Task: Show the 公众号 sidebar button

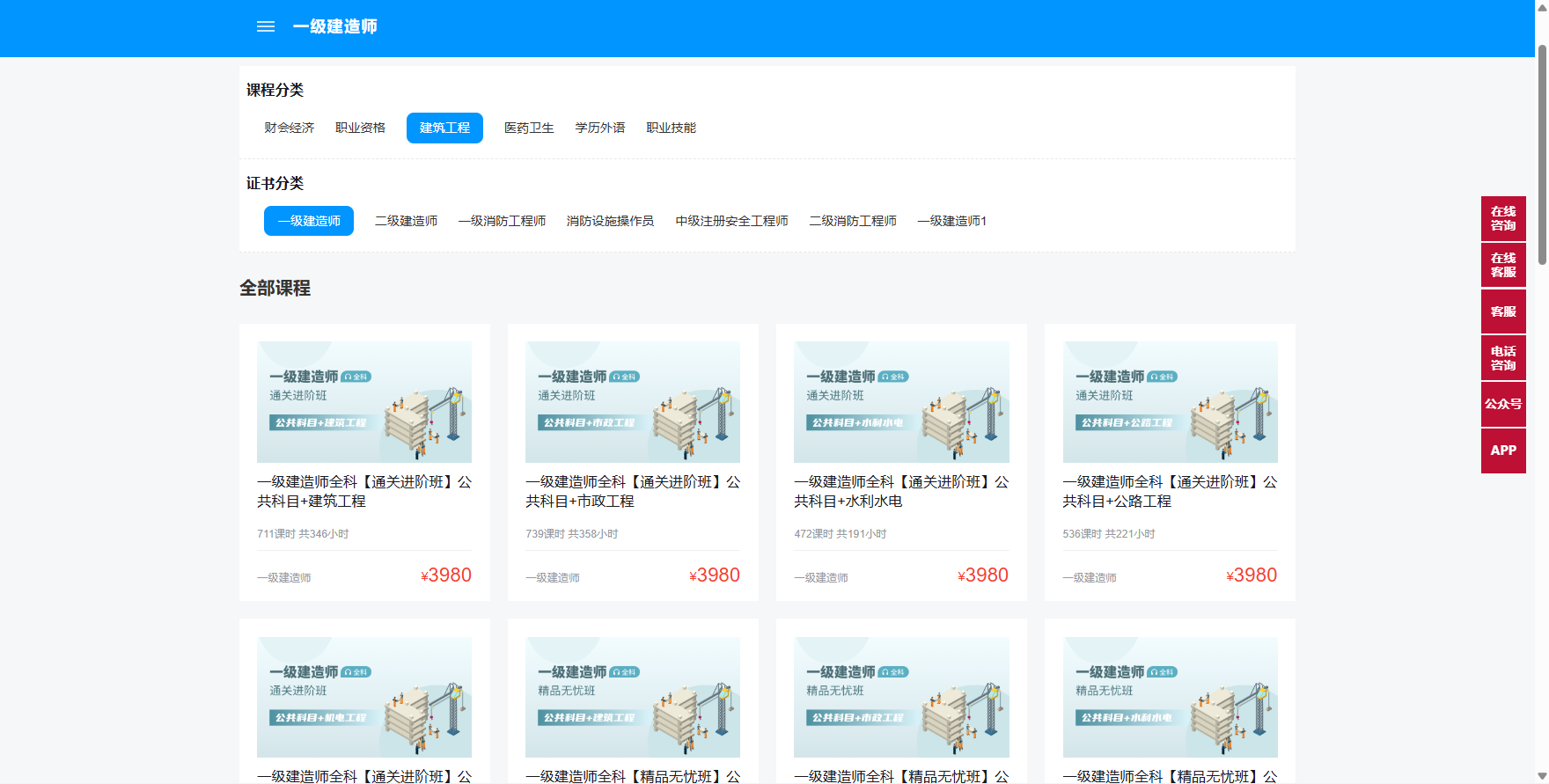Action: pyautogui.click(x=1503, y=404)
